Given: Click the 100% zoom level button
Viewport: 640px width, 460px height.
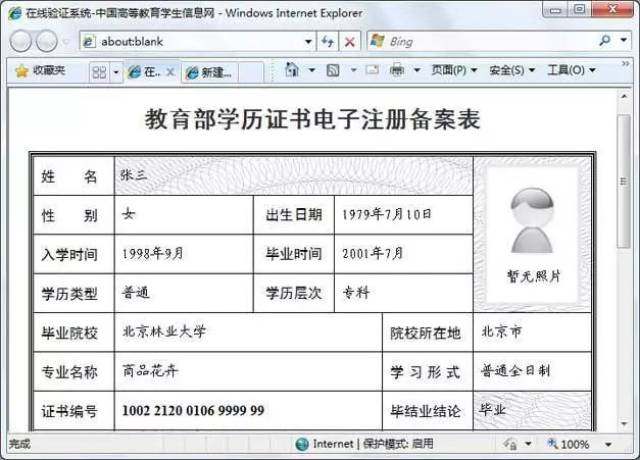Looking at the screenshot, I should click(x=569, y=444).
